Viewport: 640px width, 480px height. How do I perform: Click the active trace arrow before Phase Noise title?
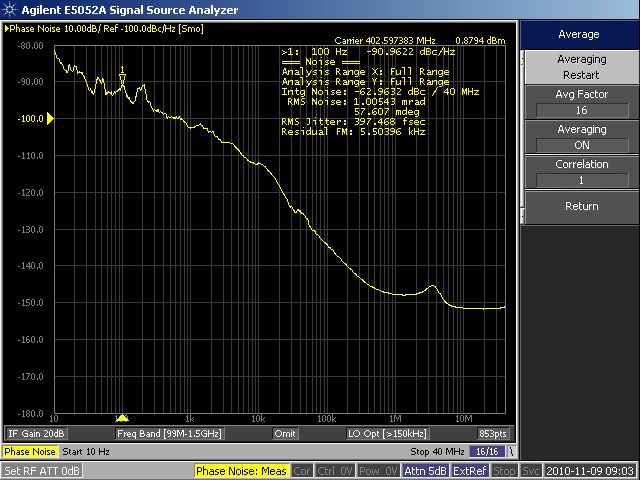point(7,29)
